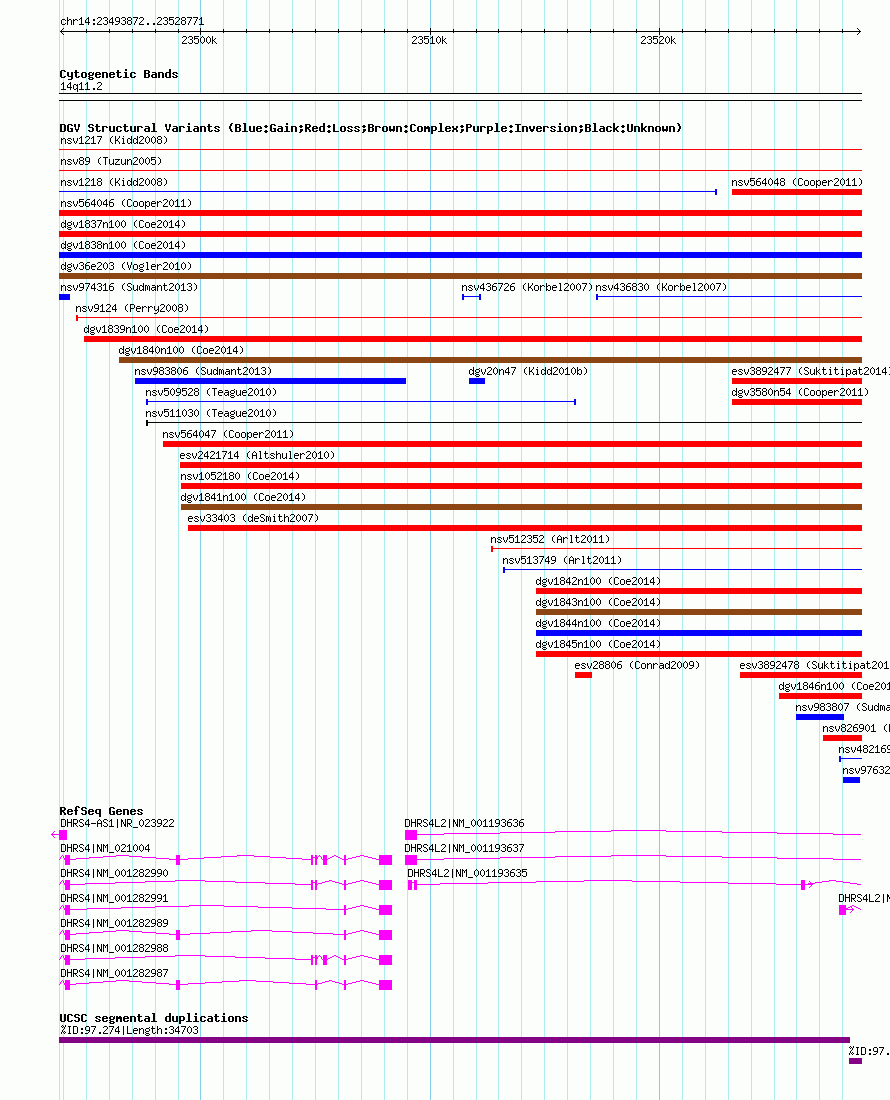Click the 23520k ruler tick label
The image size is (890, 1100).
click(x=658, y=41)
